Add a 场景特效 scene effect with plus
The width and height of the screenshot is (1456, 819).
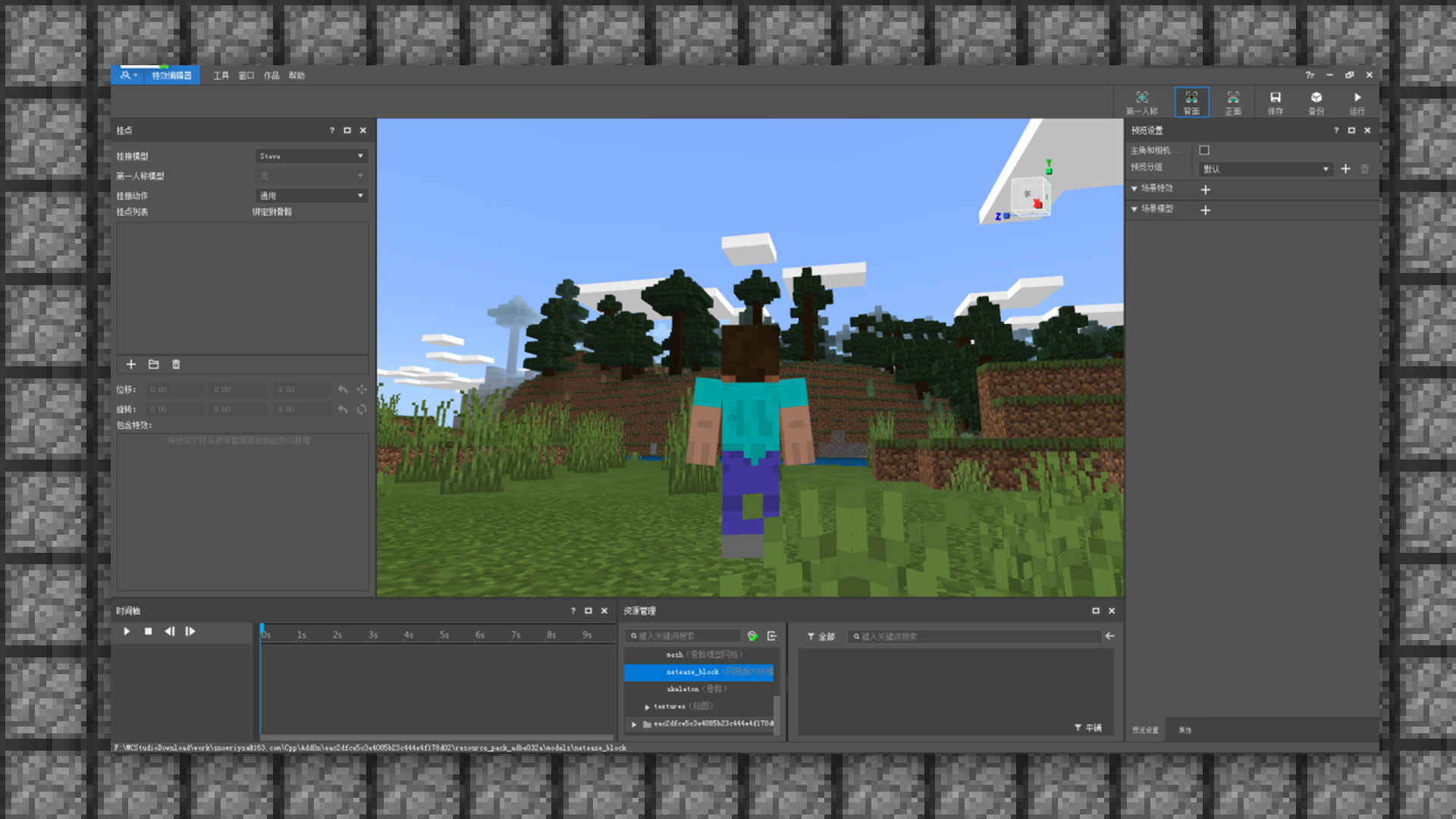[1205, 190]
